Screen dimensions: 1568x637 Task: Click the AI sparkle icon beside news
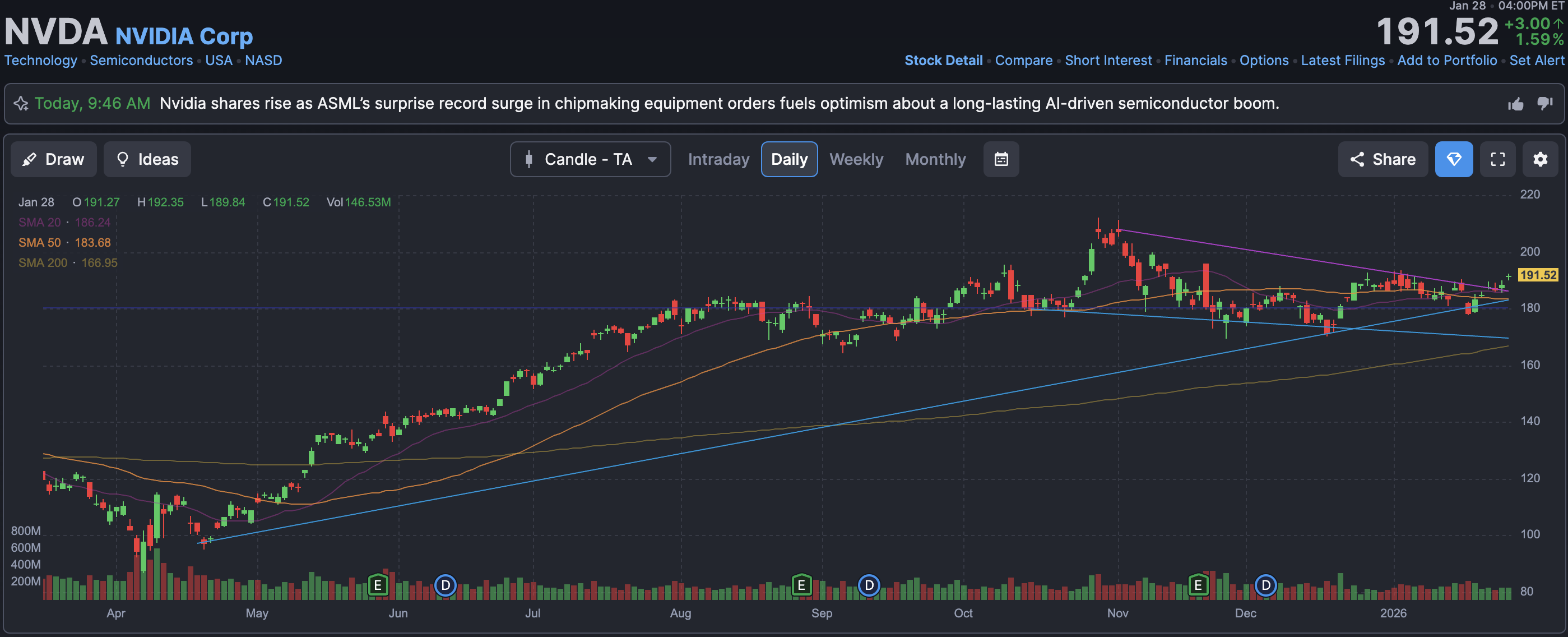[21, 104]
